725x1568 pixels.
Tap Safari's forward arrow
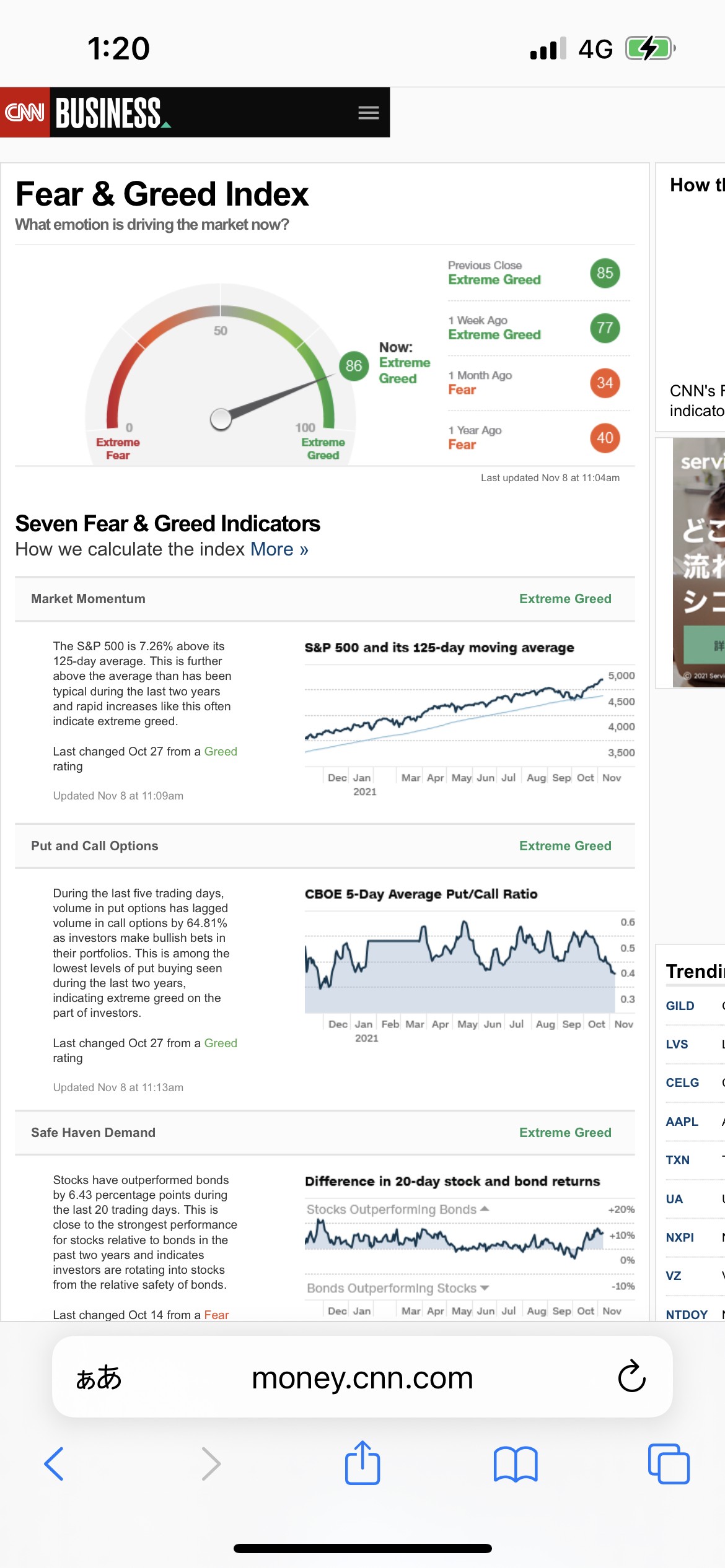point(211,1464)
